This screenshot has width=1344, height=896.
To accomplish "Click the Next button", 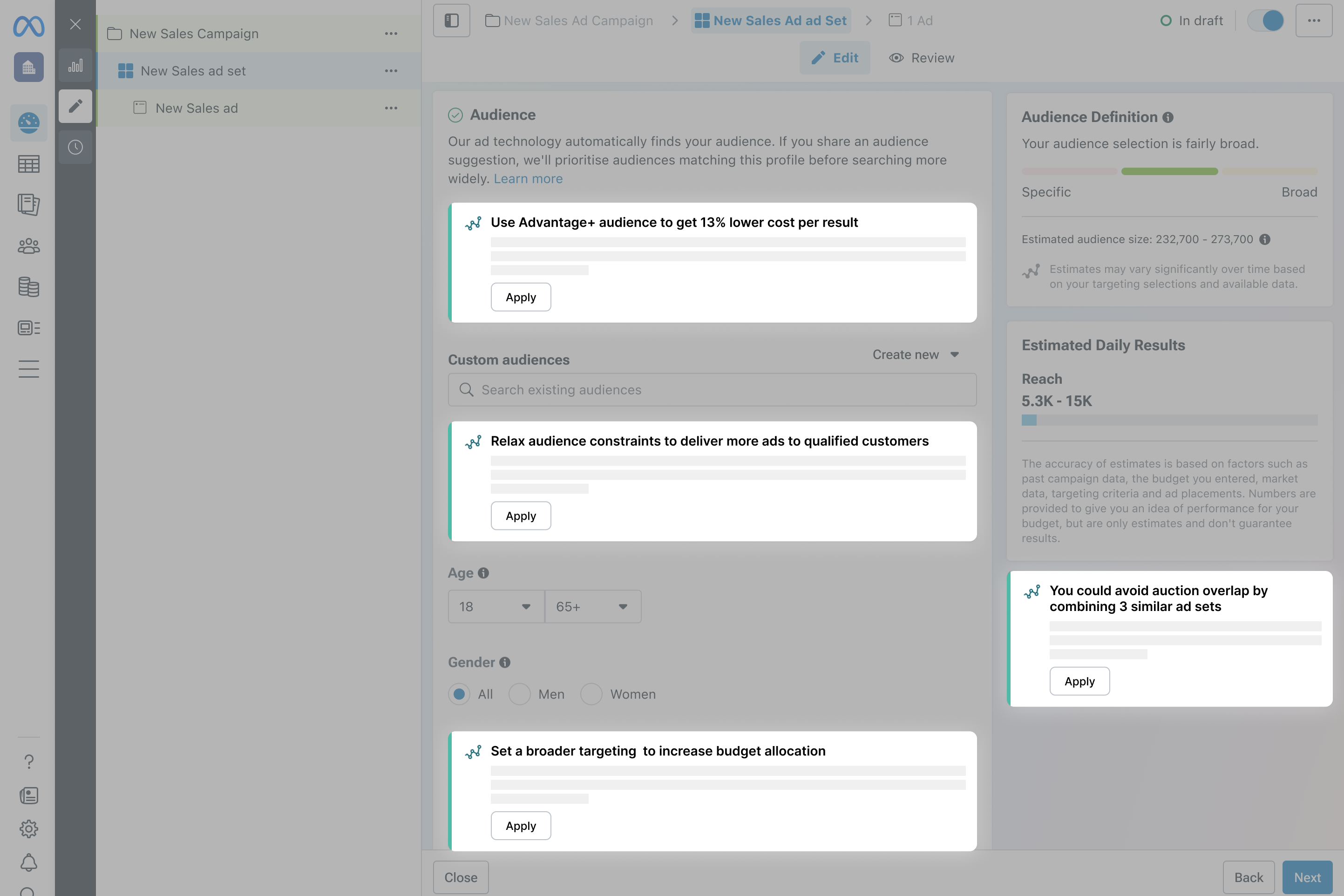I will [x=1307, y=877].
